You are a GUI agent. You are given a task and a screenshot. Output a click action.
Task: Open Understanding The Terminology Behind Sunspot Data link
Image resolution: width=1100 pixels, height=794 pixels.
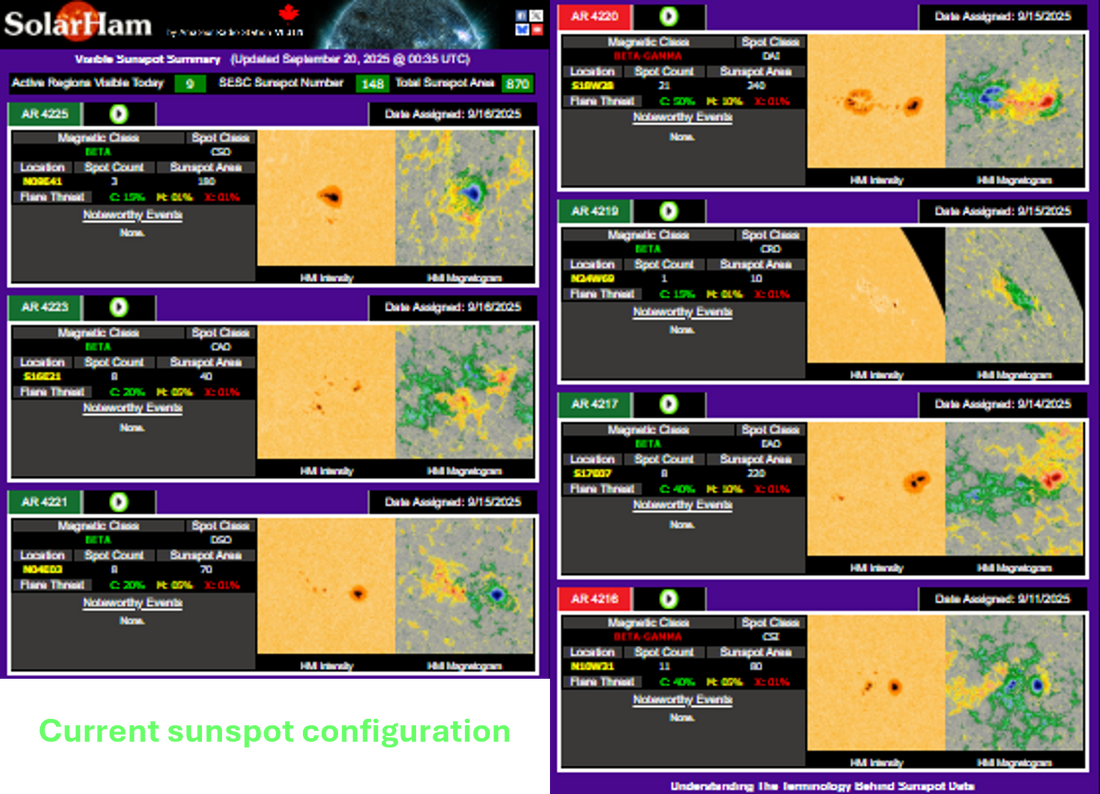coord(822,786)
